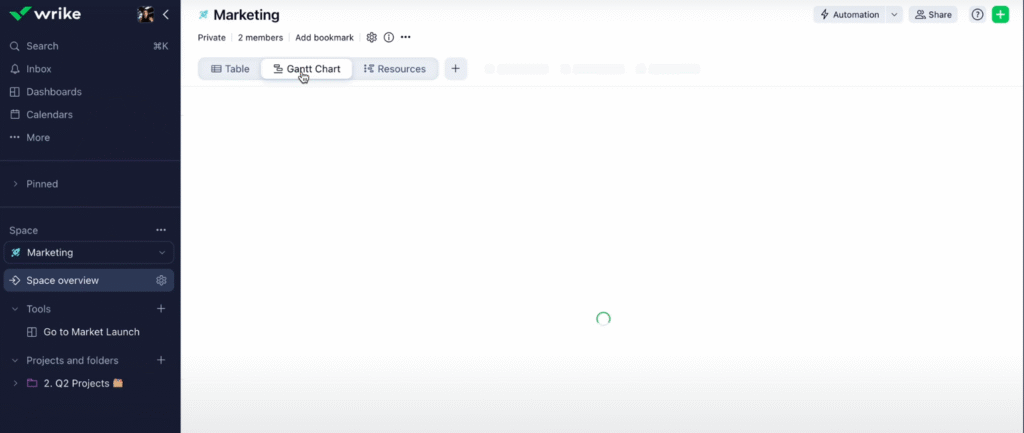Collapse the sidebar with the arrow icon

[166, 15]
